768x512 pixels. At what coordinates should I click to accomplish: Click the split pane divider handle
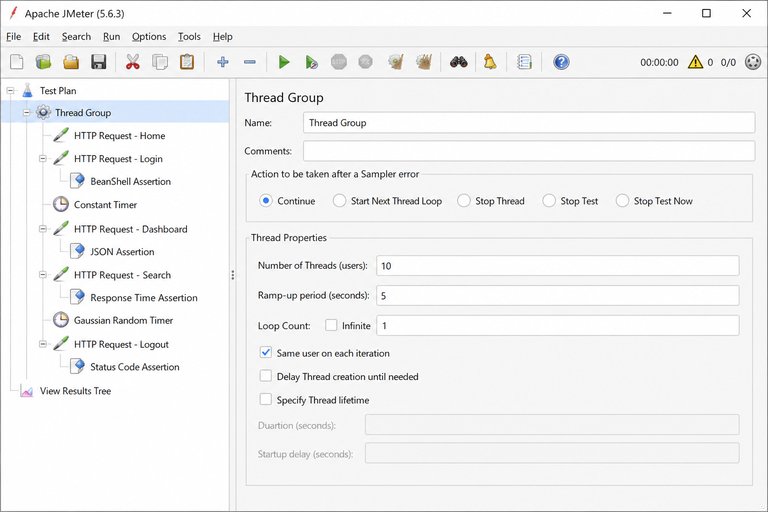233,275
